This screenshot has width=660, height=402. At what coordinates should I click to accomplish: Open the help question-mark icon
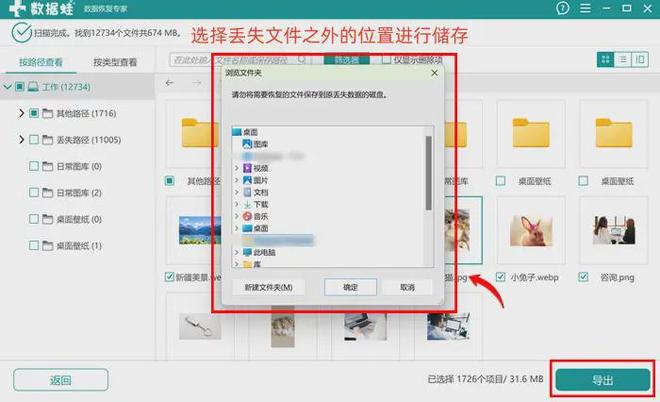pyautogui.click(x=562, y=8)
